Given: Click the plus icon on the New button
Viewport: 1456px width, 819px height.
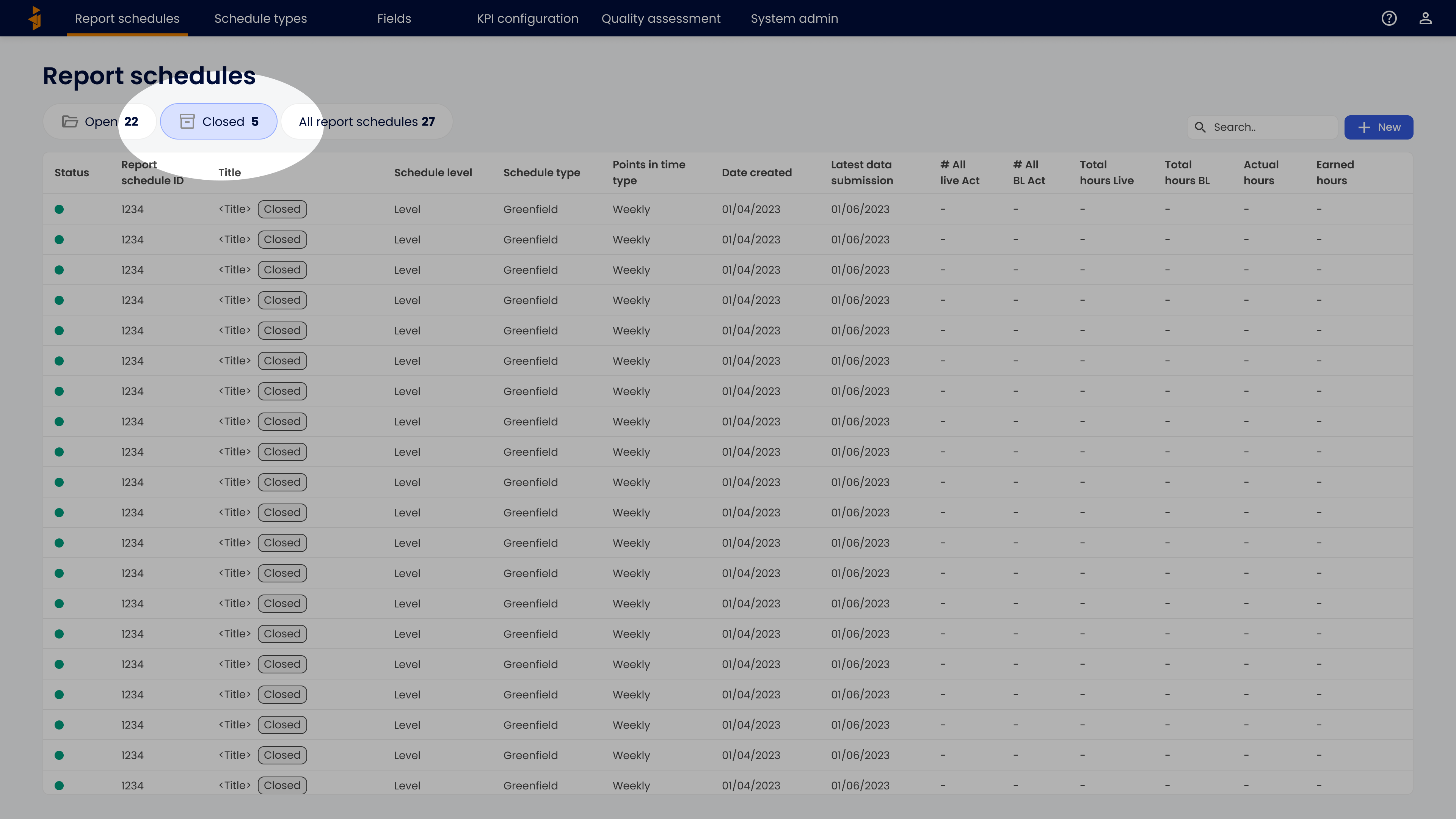Looking at the screenshot, I should [x=1364, y=127].
